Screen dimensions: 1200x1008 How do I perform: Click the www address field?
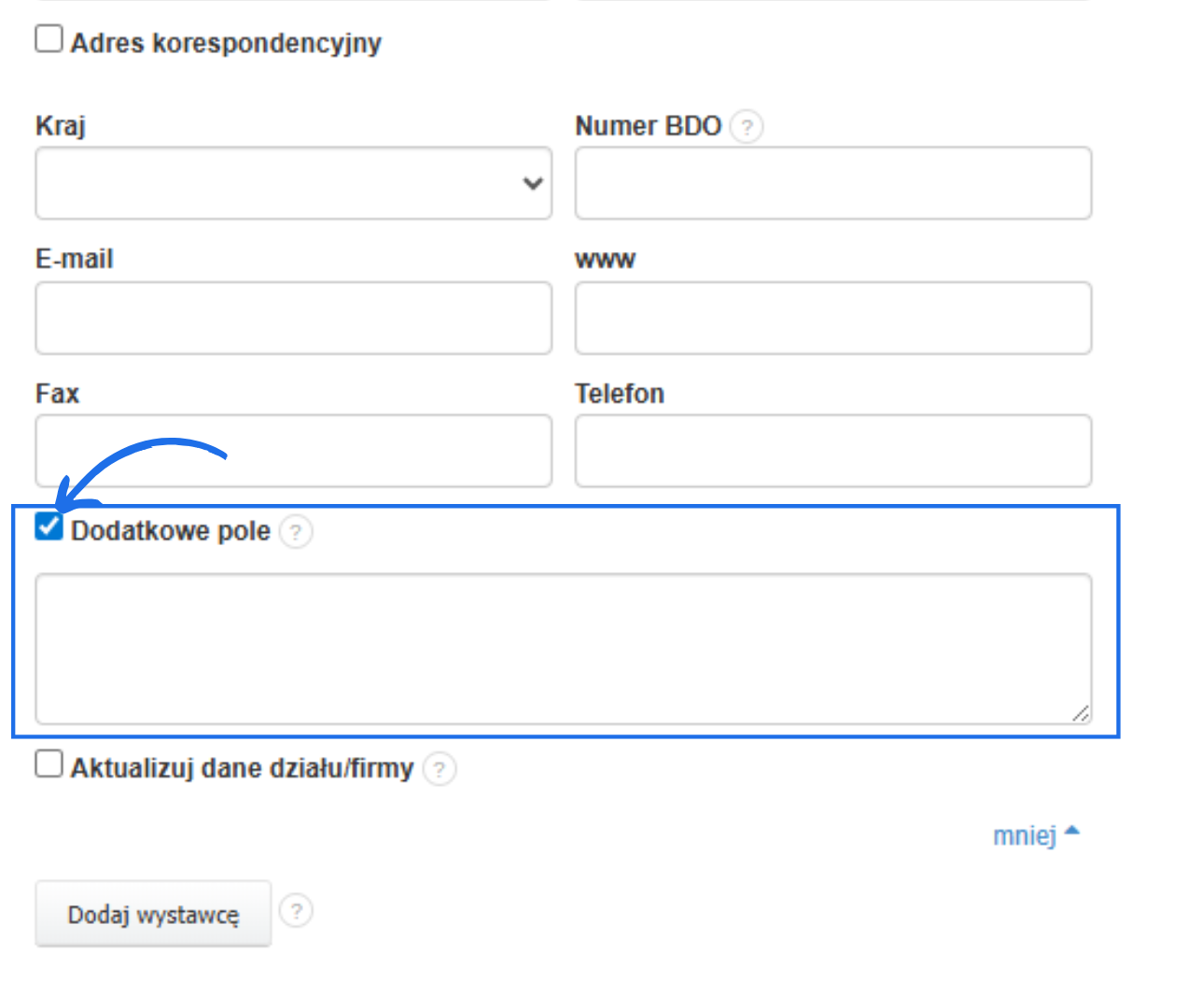(x=832, y=318)
